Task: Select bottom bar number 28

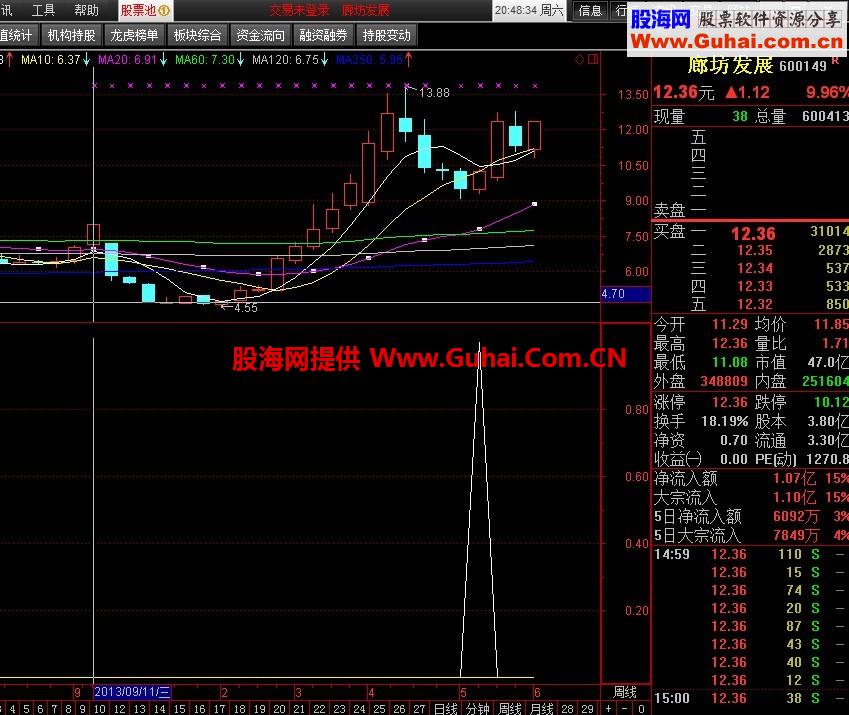Action: pyautogui.click(x=567, y=709)
